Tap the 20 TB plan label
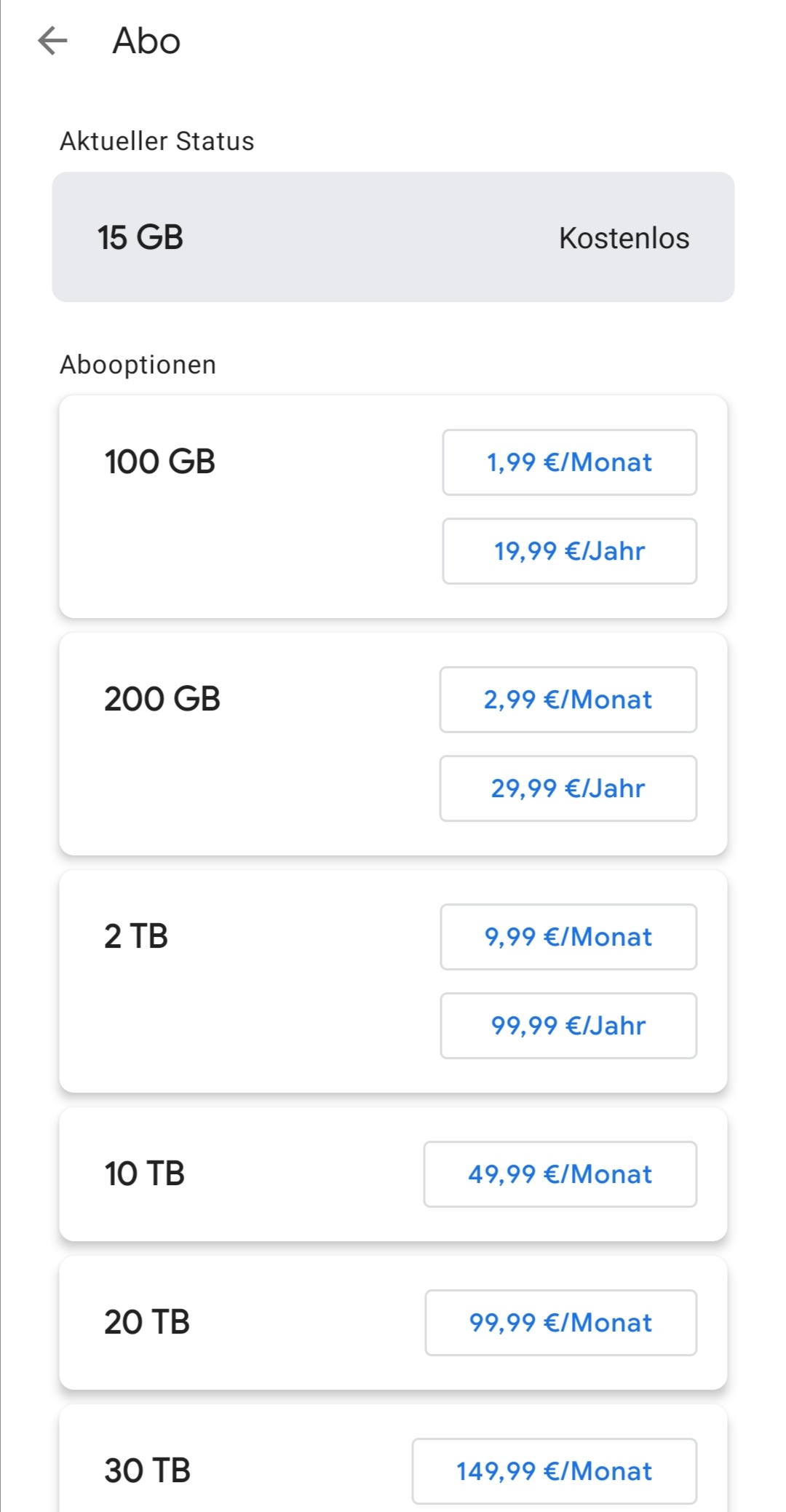 [147, 1323]
